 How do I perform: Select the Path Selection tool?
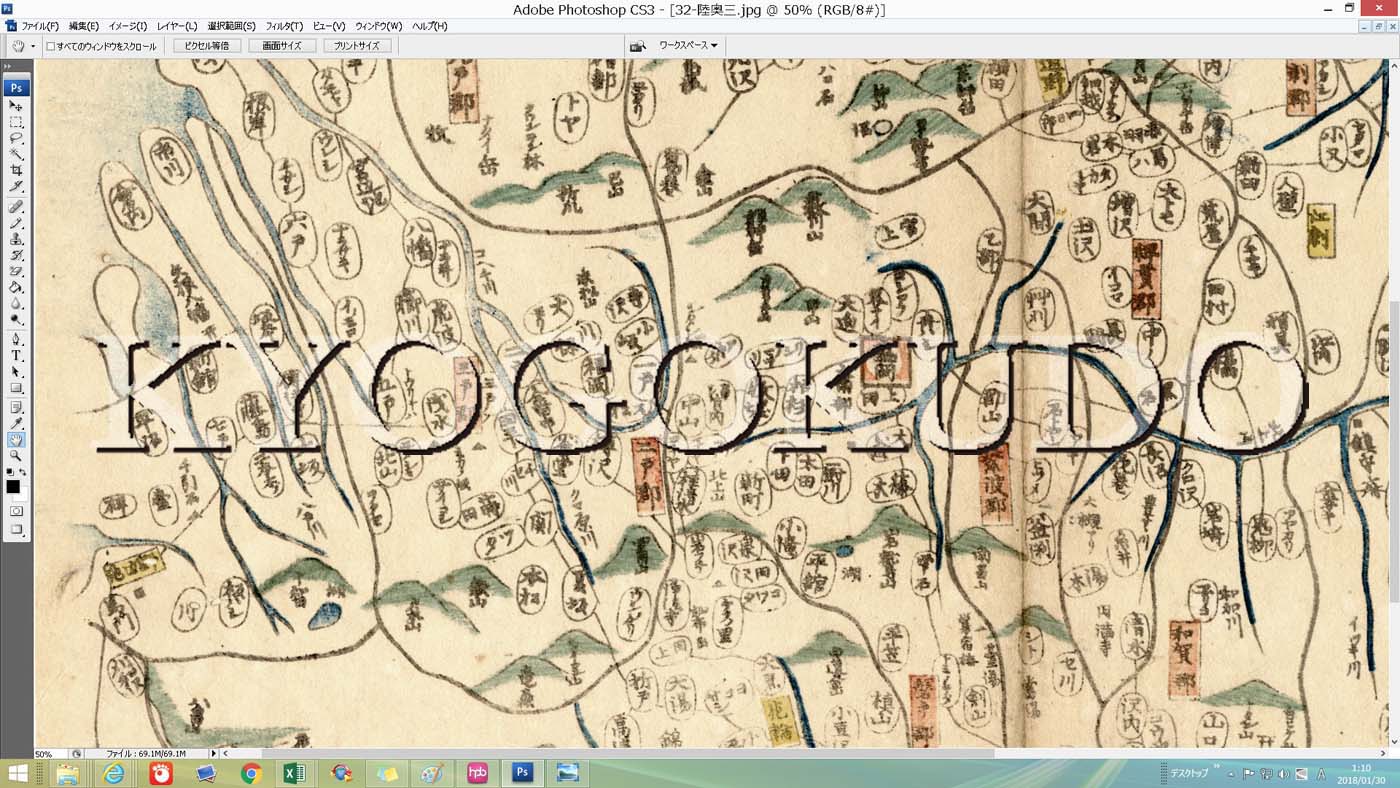pyautogui.click(x=16, y=371)
